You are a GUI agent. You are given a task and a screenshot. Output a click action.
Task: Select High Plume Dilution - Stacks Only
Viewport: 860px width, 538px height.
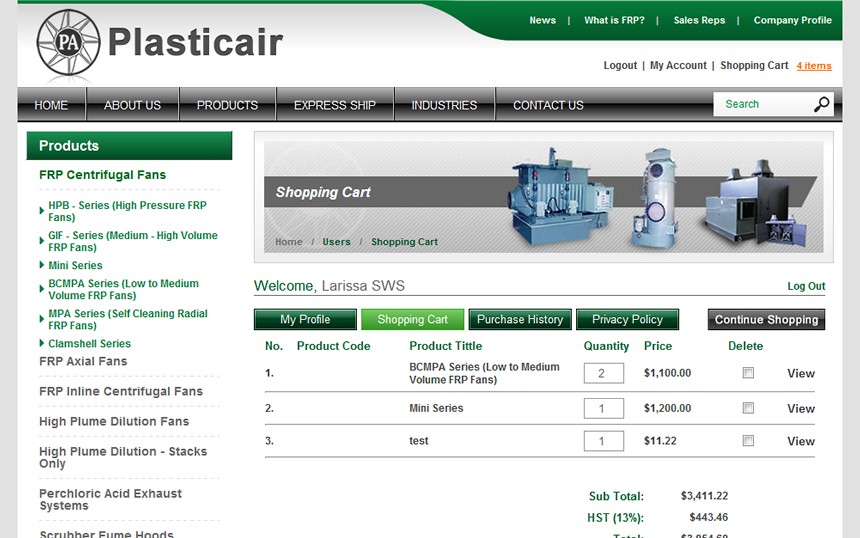[x=123, y=457]
